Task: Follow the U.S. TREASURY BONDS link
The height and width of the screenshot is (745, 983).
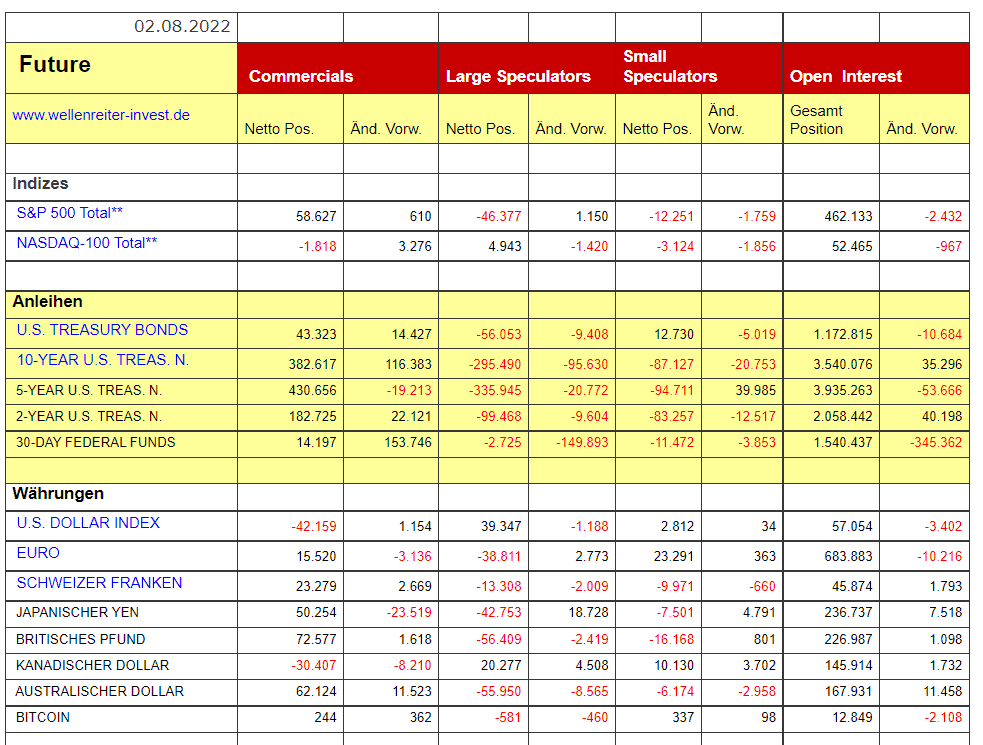Action: pyautogui.click(x=102, y=330)
